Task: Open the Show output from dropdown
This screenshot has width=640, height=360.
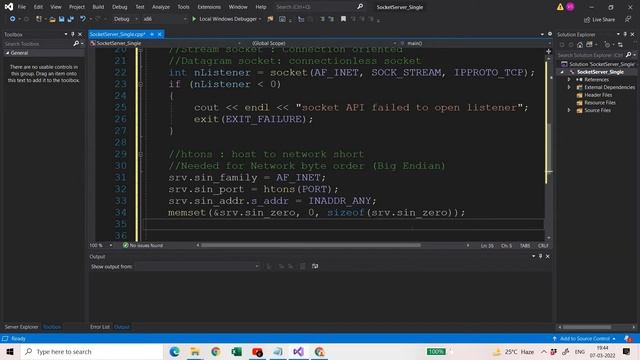Action: 198,266
